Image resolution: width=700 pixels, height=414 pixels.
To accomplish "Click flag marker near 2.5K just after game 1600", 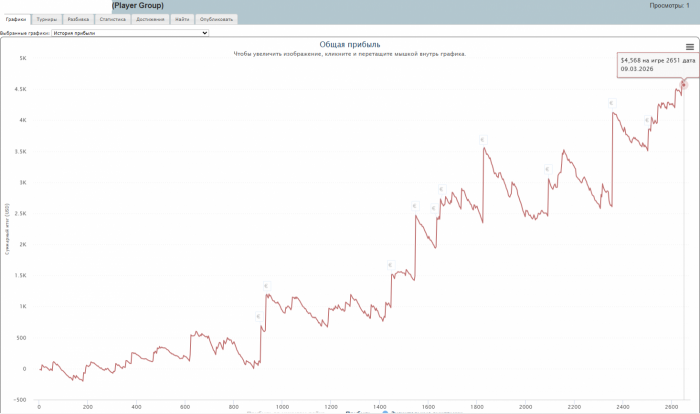I will click(x=433, y=208).
